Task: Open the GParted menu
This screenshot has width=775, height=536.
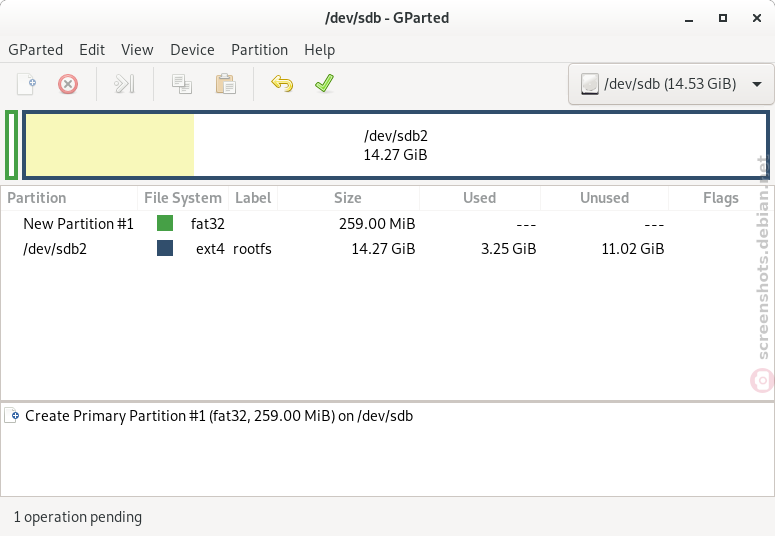Action: coord(36,49)
